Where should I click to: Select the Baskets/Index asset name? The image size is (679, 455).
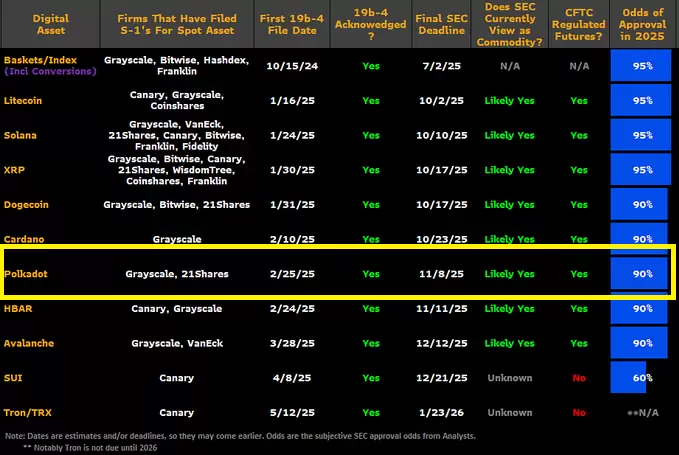(x=40, y=60)
